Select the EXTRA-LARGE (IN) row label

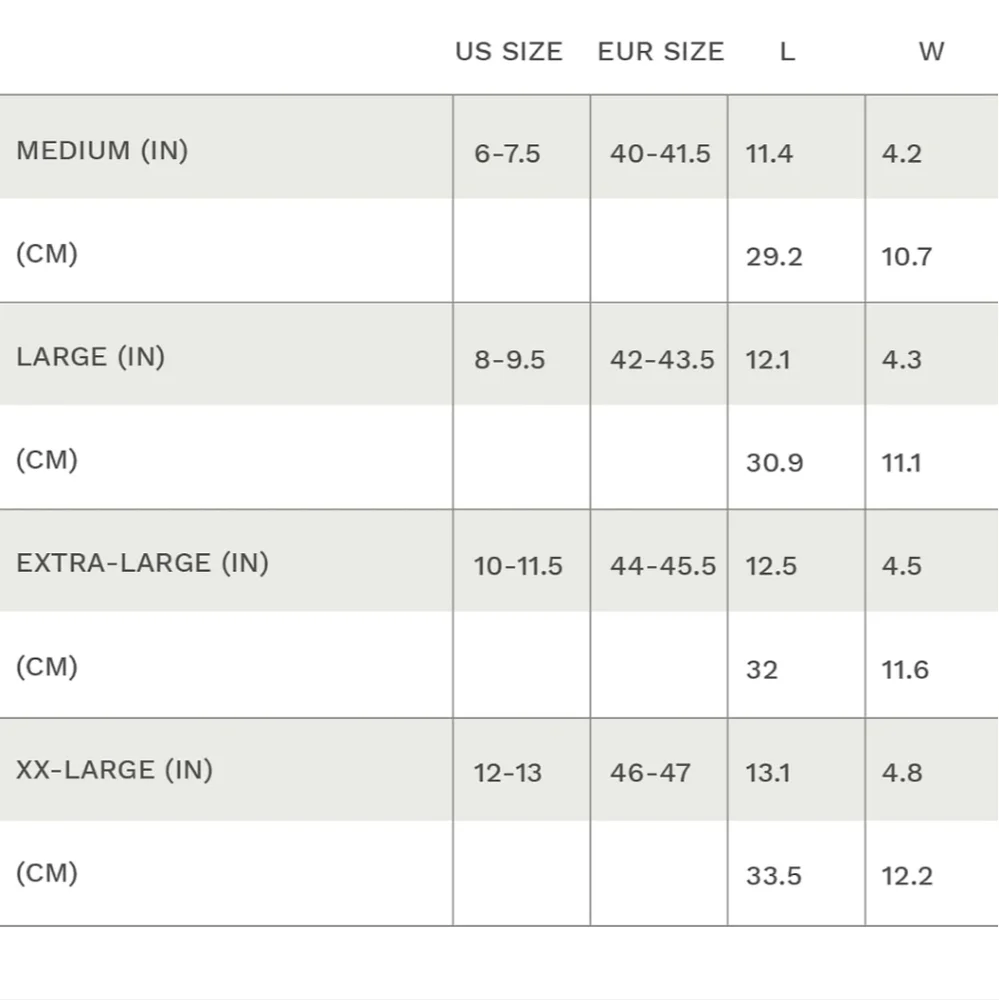pos(142,563)
